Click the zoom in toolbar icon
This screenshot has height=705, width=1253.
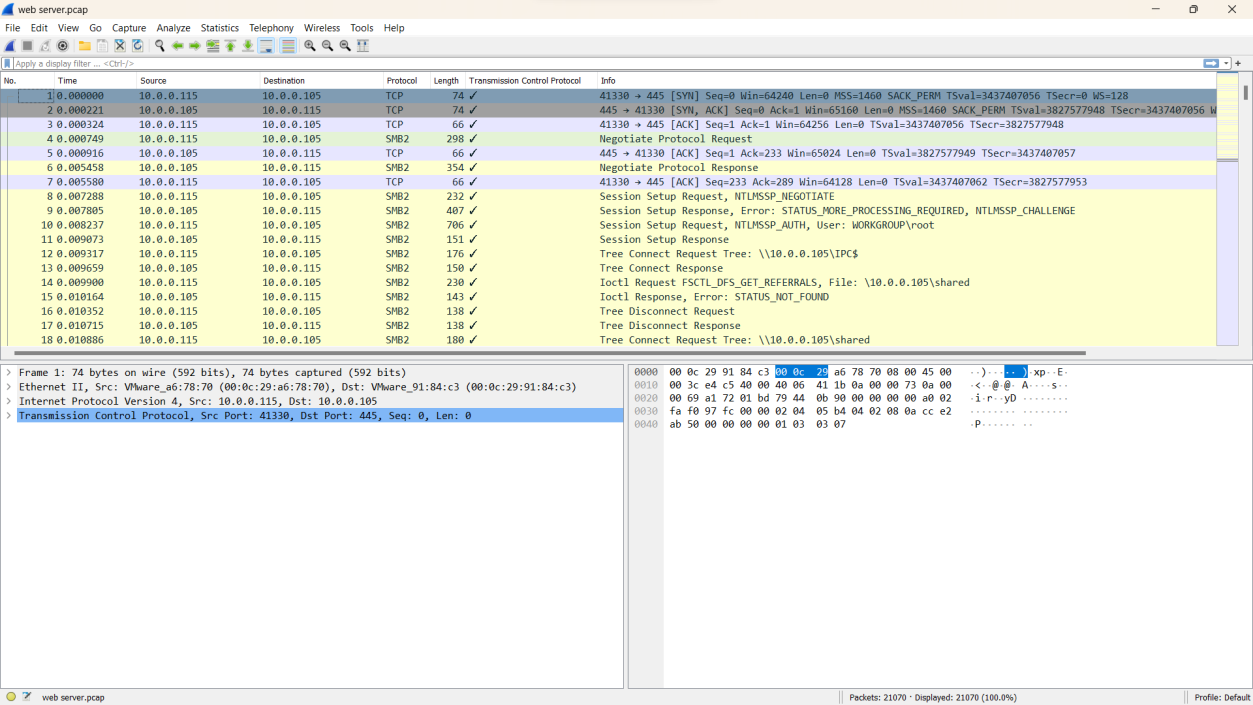tap(310, 46)
